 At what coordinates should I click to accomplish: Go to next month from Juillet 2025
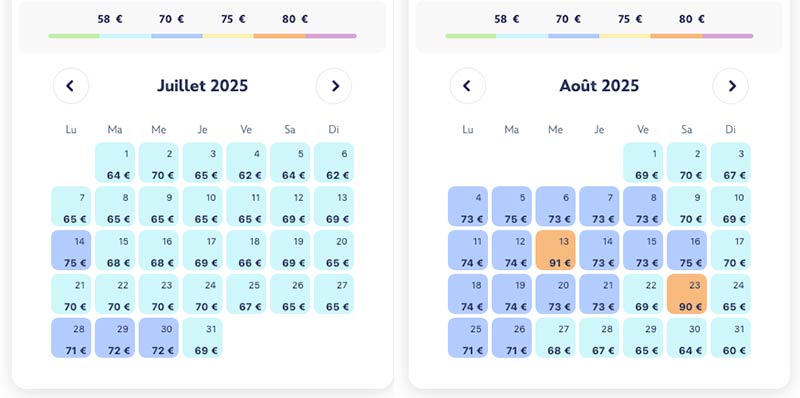334,86
